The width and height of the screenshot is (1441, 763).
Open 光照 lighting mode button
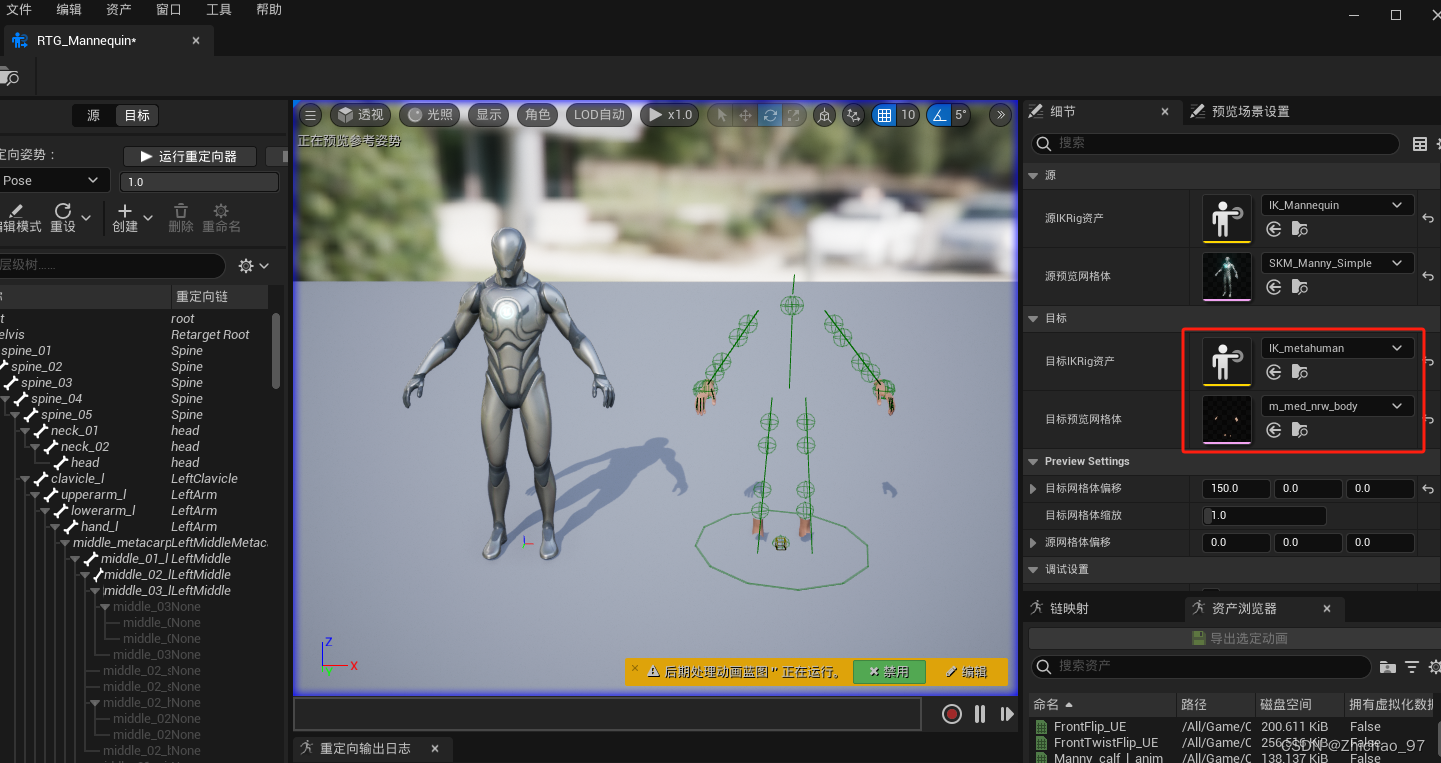(x=429, y=115)
